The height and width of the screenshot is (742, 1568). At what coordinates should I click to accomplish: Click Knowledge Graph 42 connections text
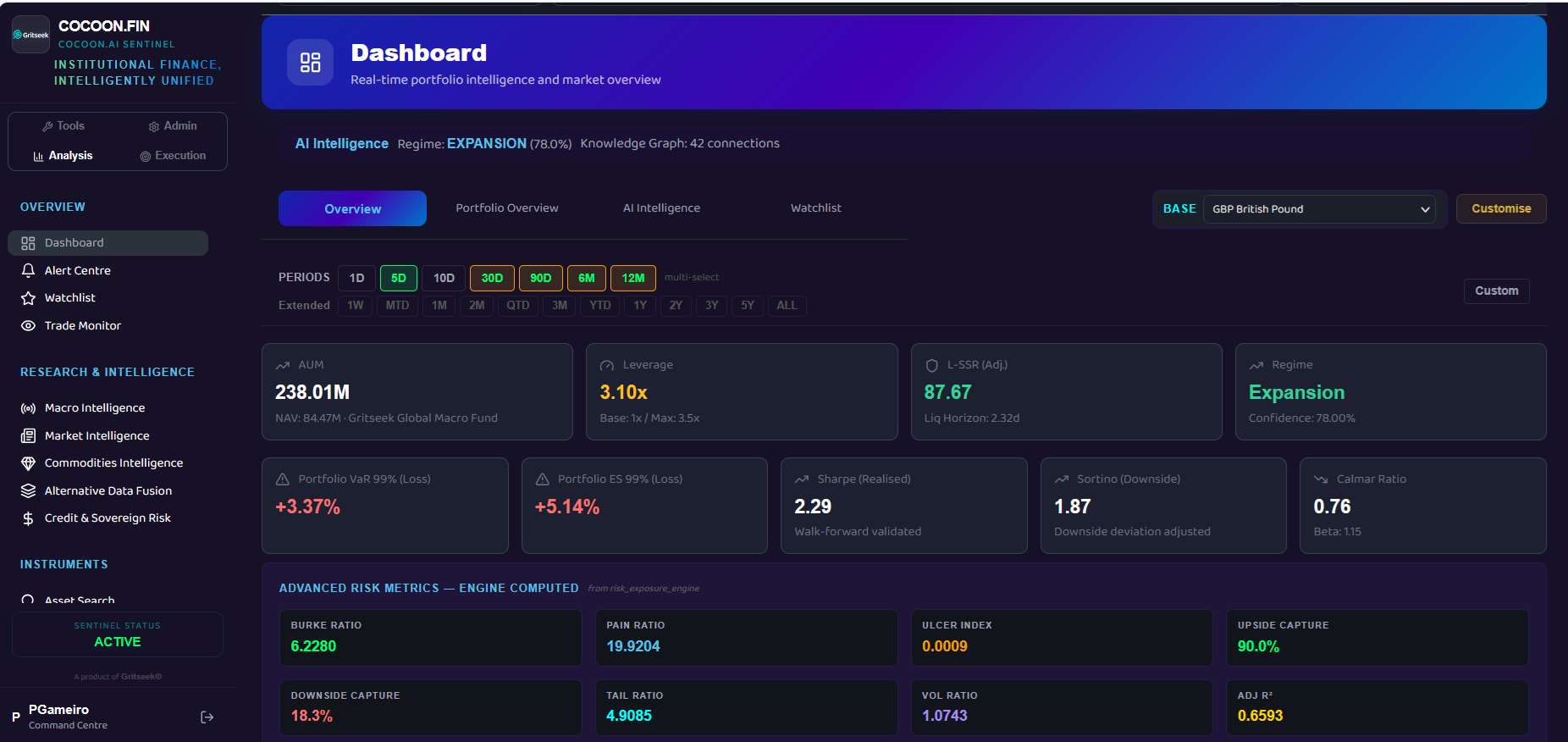680,144
